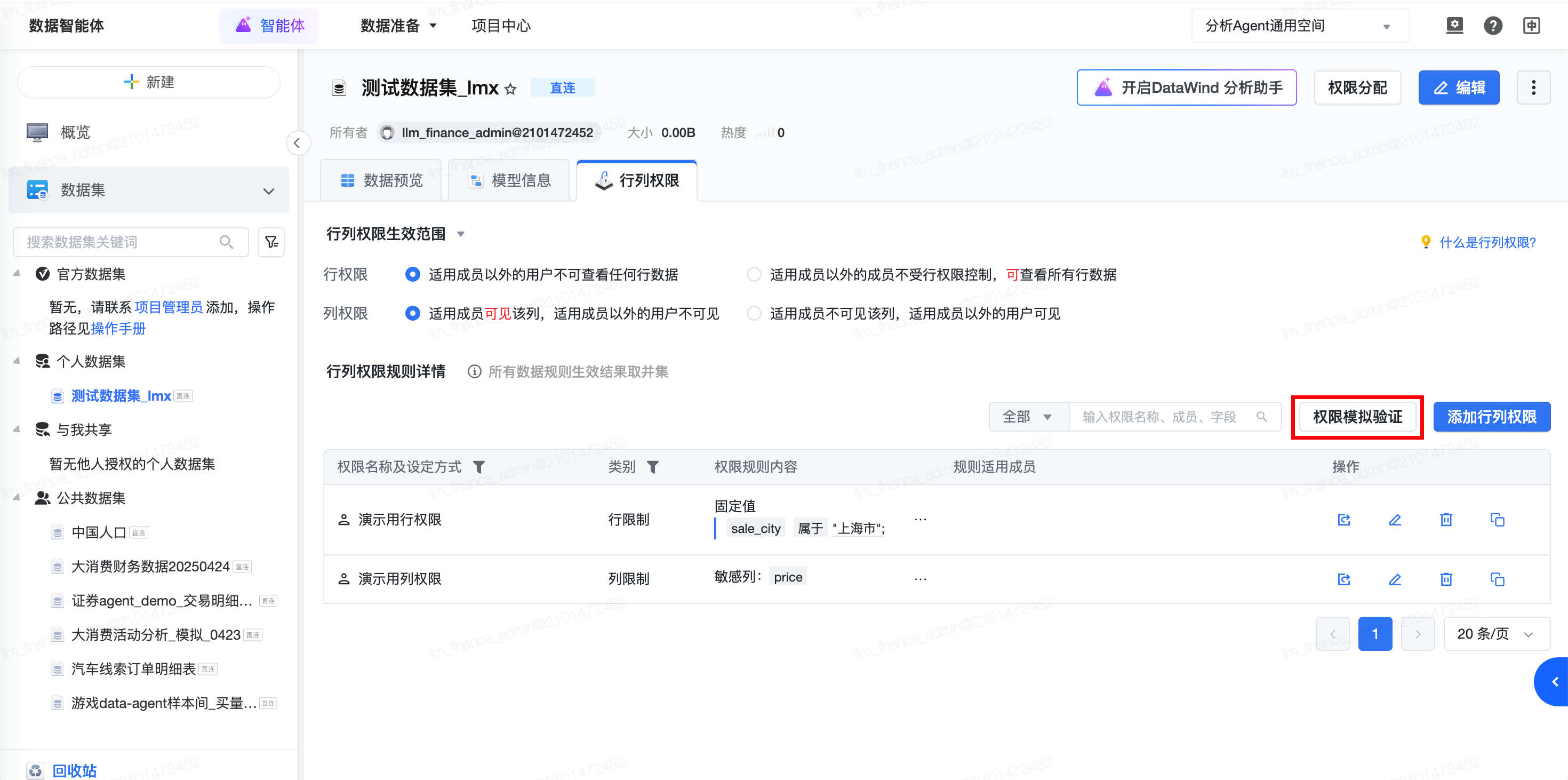Select 适用成员可见该列 radio option
Image resolution: width=1568 pixels, height=780 pixels.
413,314
